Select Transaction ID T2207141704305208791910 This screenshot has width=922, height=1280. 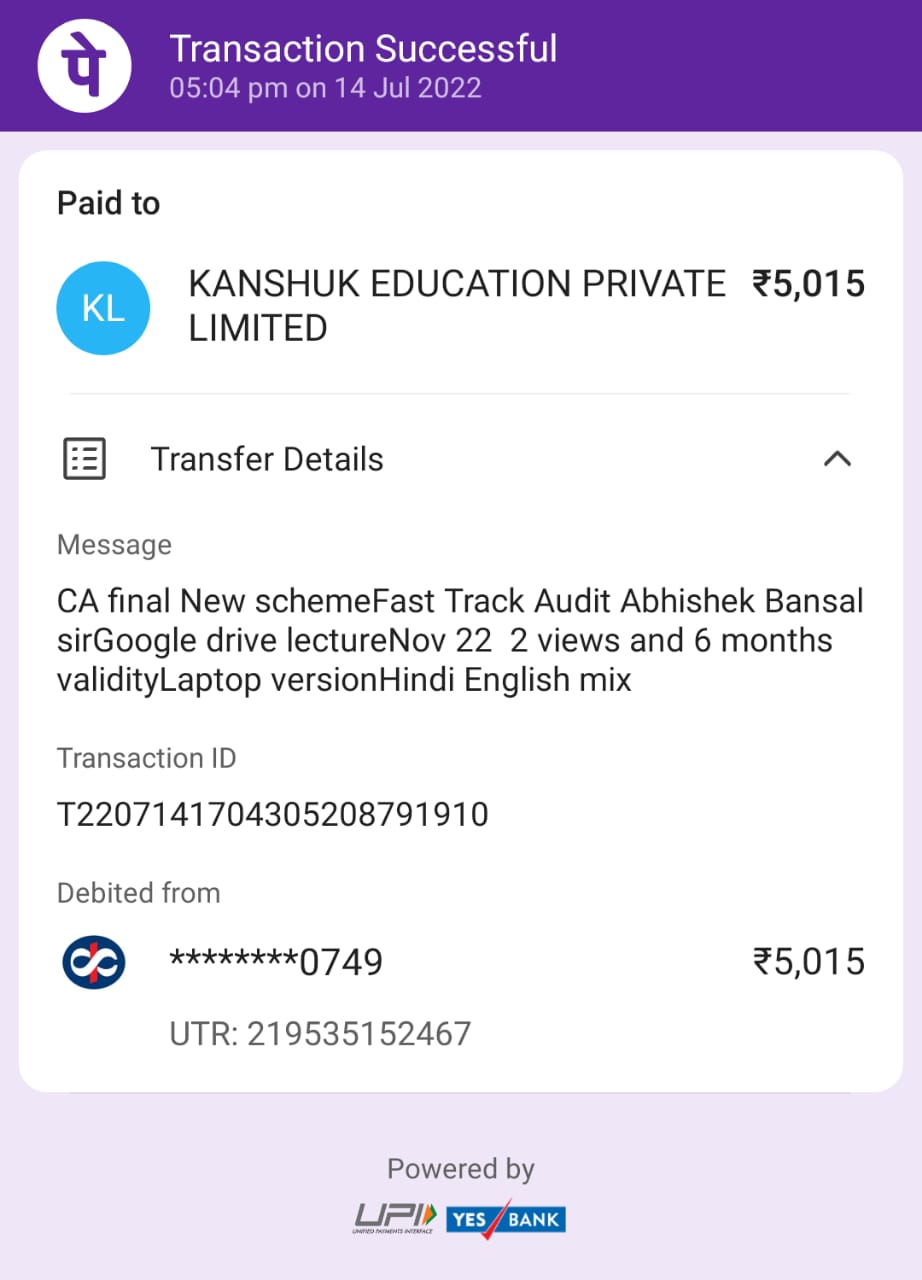coord(273,815)
